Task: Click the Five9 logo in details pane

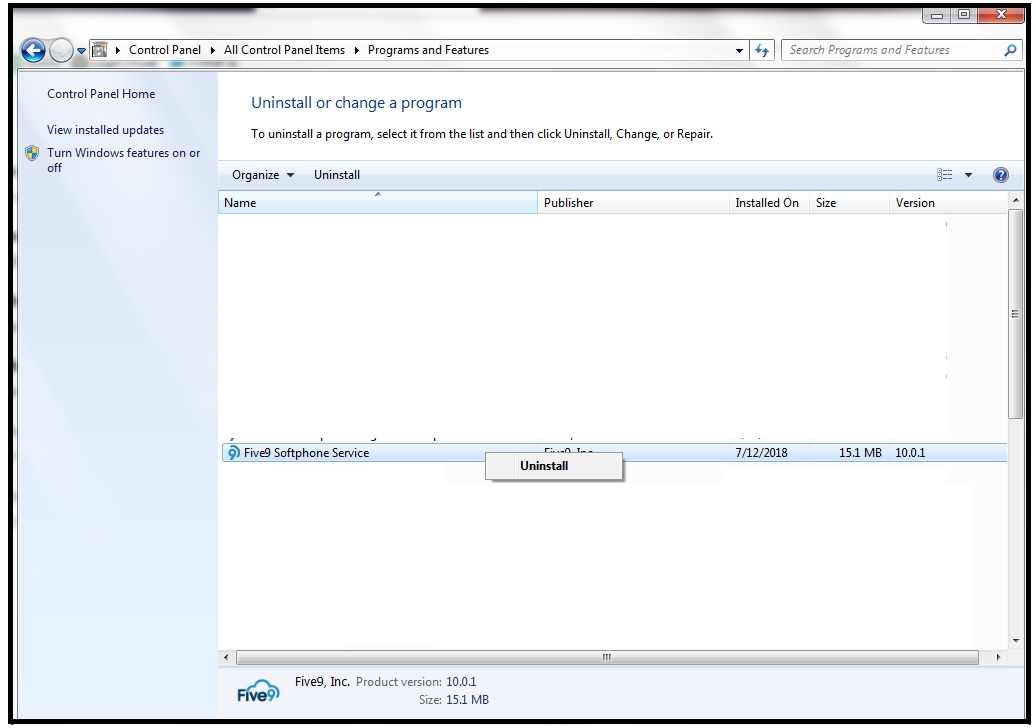Action: [x=258, y=691]
